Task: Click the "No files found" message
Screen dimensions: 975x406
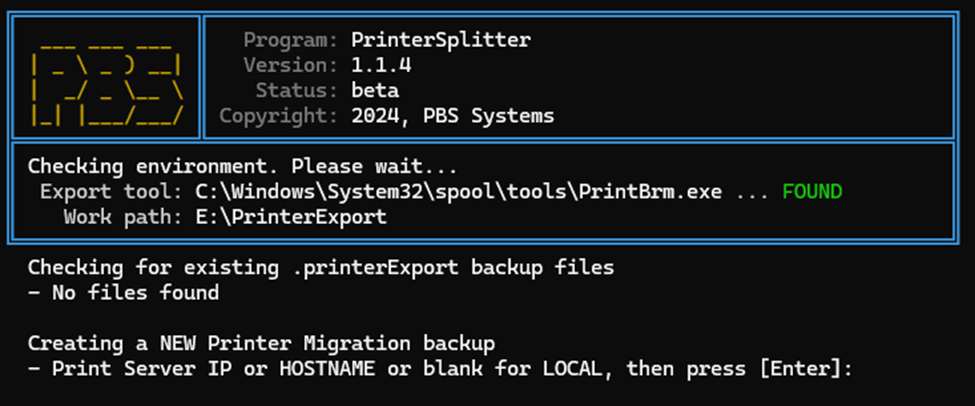Action: 132,293
